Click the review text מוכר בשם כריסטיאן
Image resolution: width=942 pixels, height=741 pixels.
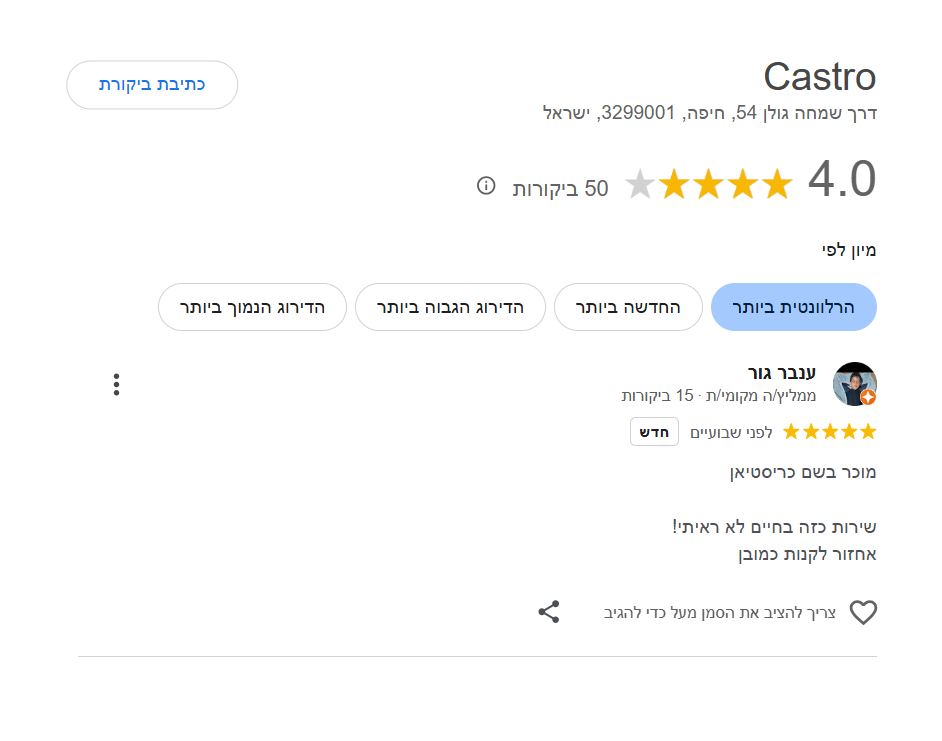[803, 472]
